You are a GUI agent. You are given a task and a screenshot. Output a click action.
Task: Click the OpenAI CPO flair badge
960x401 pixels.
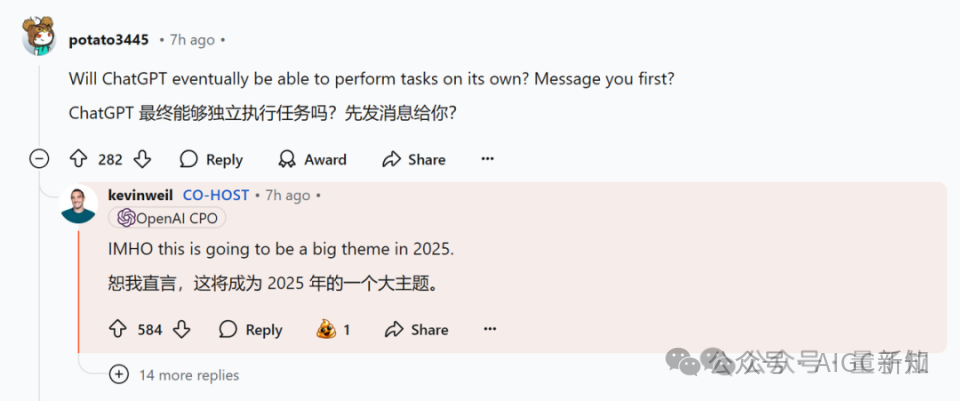click(x=167, y=218)
